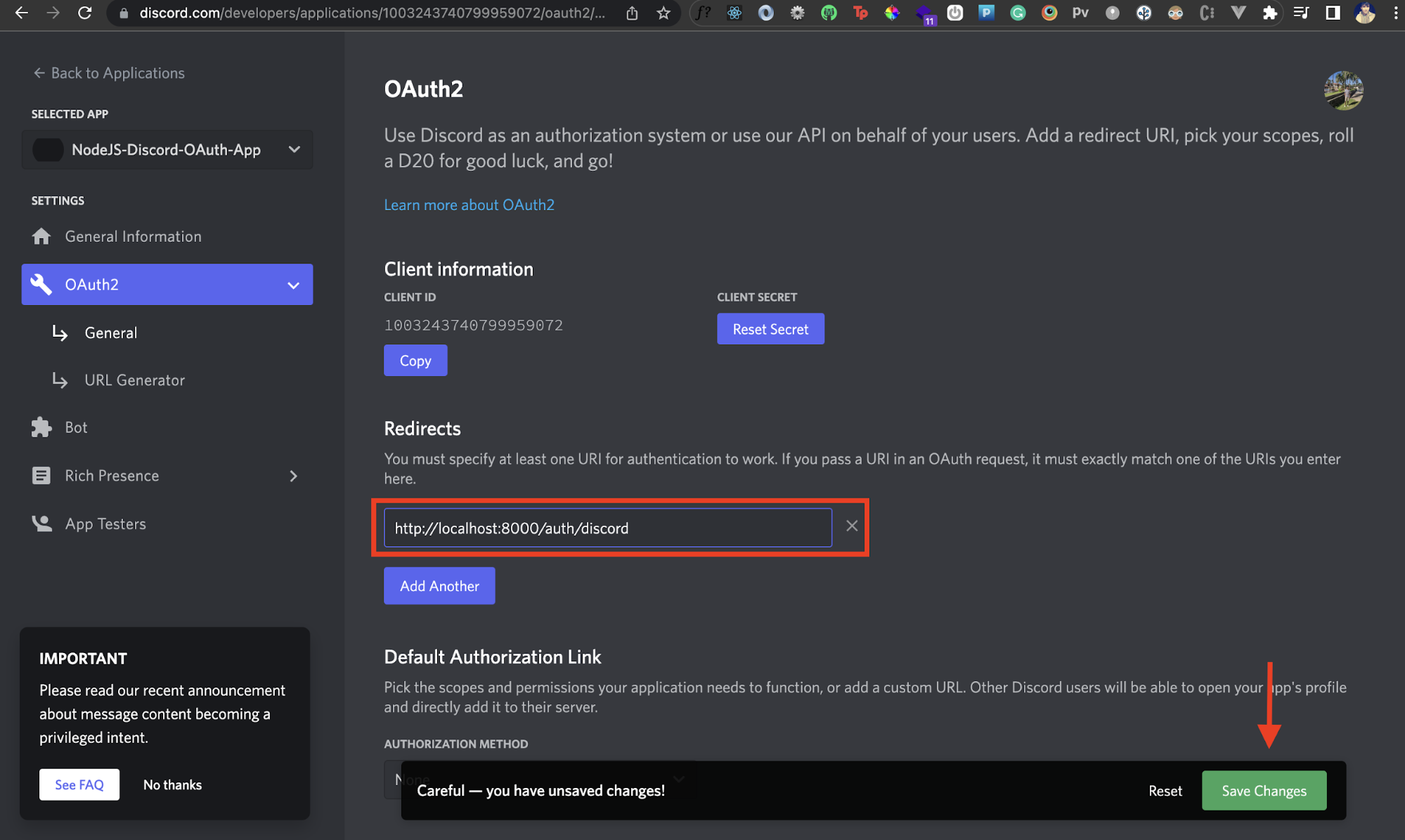The image size is (1405, 840).
Task: Open the Bot puzzle-piece icon
Action: (x=41, y=427)
